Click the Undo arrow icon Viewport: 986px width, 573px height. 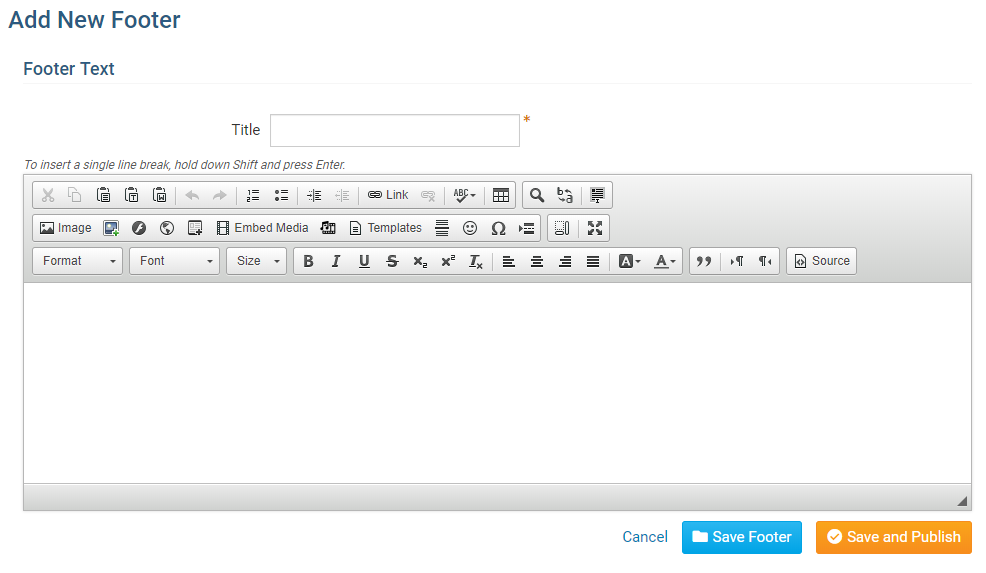coord(192,195)
